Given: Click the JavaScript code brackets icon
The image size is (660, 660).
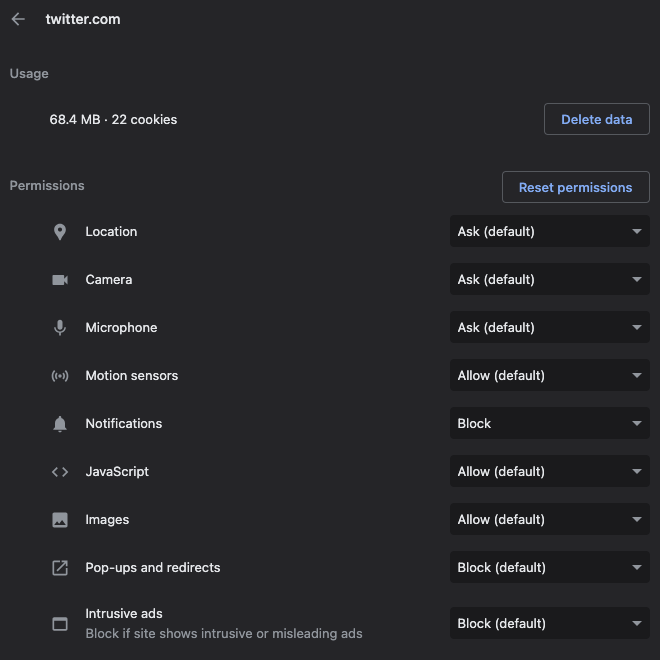Looking at the screenshot, I should 60,471.
